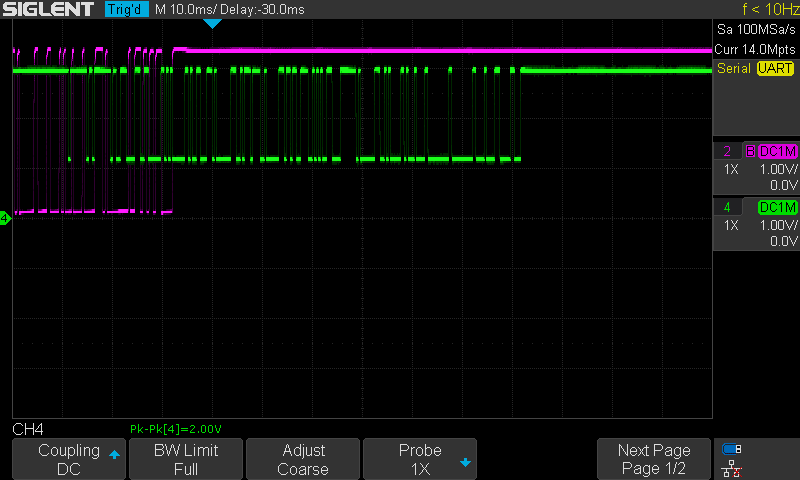800x480 pixels.
Task: Click the blue arrow on Coupling softkey
Action: 114,454
